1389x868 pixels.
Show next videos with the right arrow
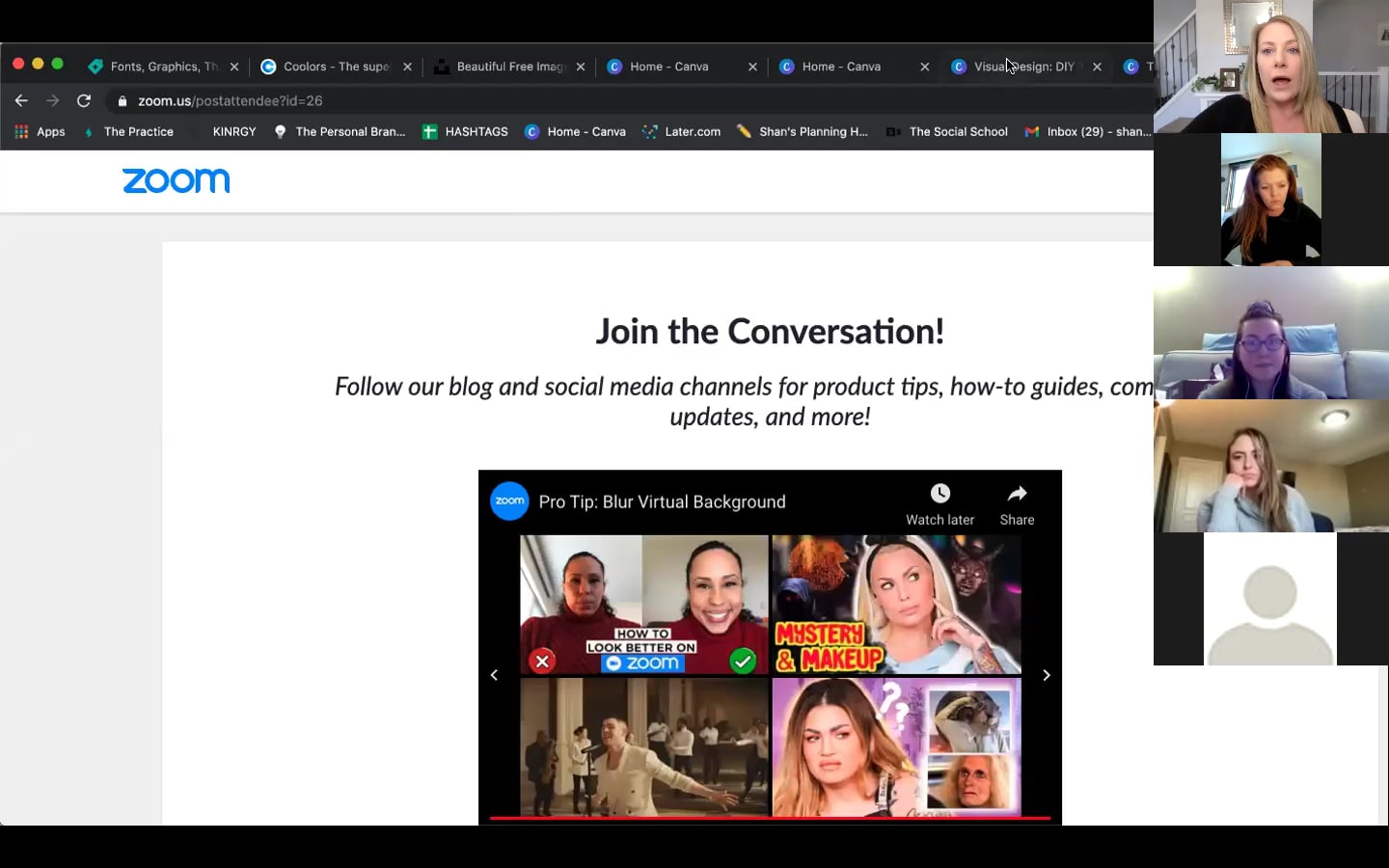point(1047,675)
